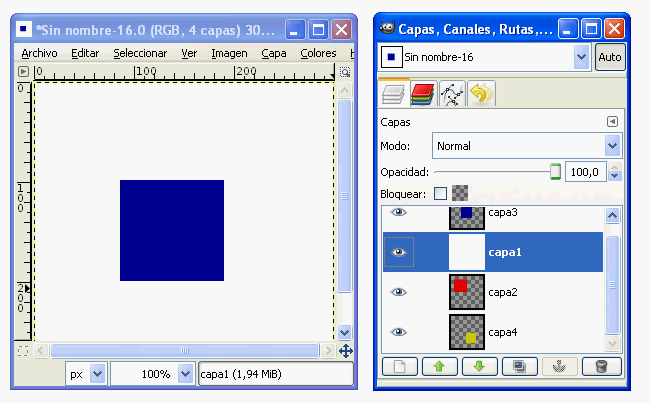650x403 pixels.
Task: Minimize the Capas, Canales, Rutas dialog
Action: [568, 29]
